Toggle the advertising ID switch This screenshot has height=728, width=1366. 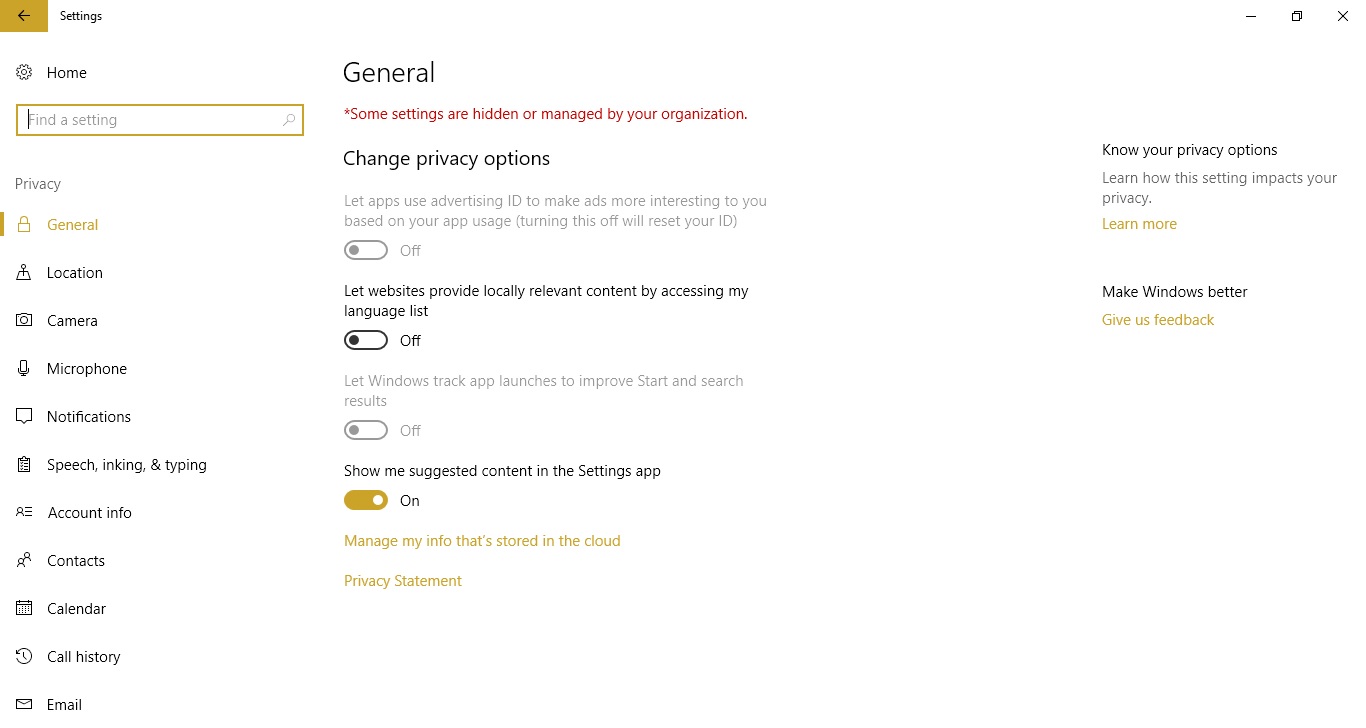[366, 251]
